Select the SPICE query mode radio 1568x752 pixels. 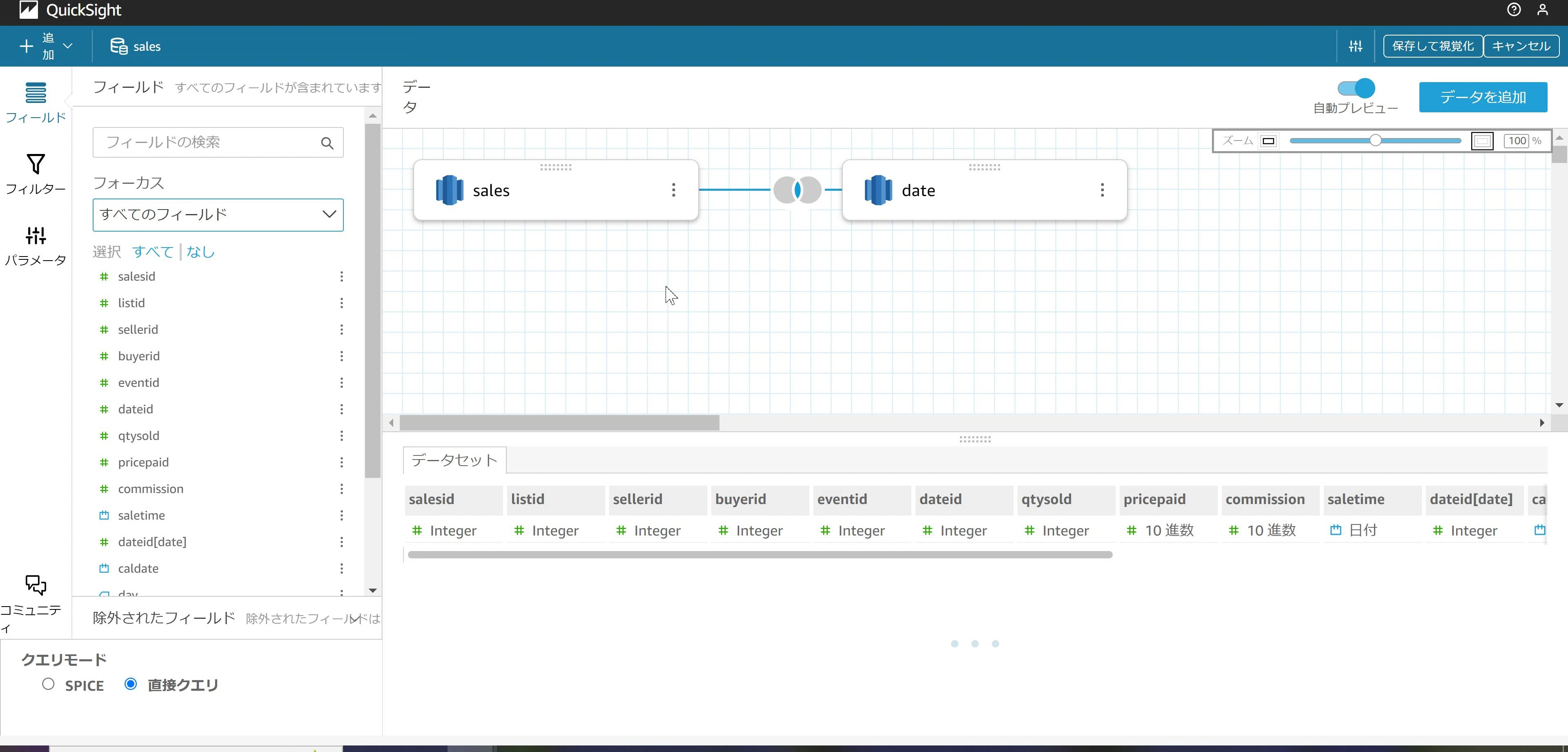(x=48, y=684)
